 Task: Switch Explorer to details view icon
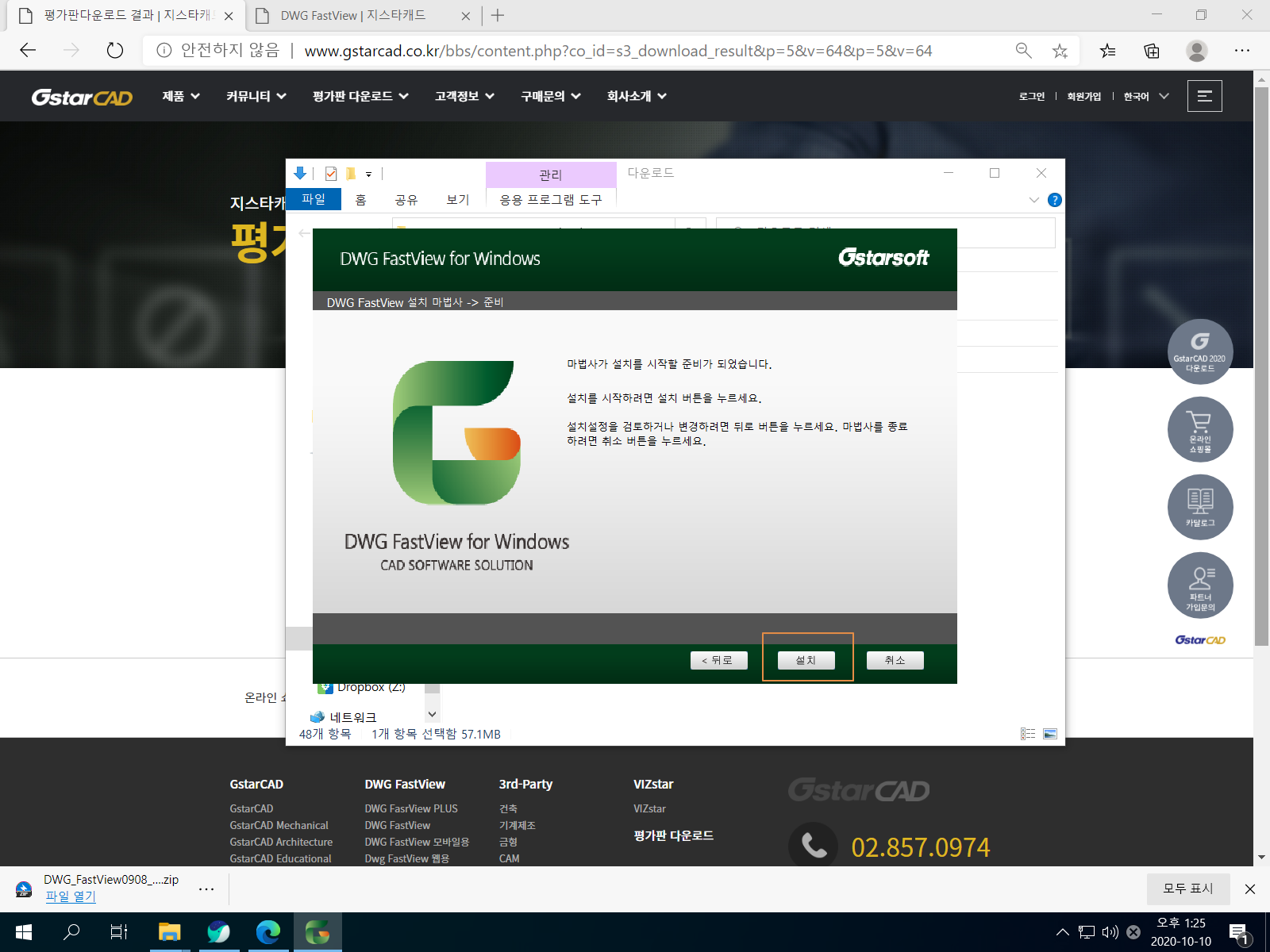pos(1028,734)
